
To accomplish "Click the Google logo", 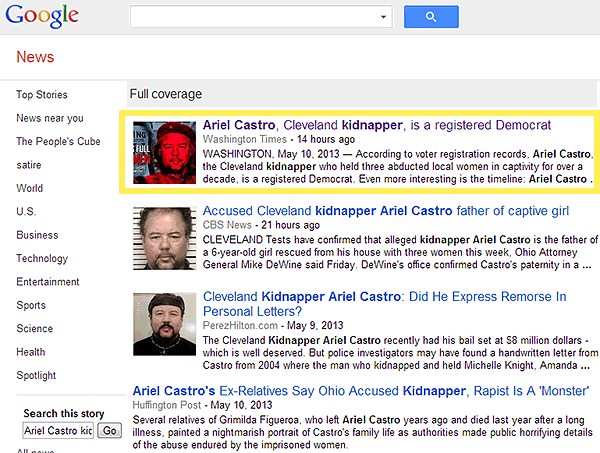I will click(x=42, y=16).
